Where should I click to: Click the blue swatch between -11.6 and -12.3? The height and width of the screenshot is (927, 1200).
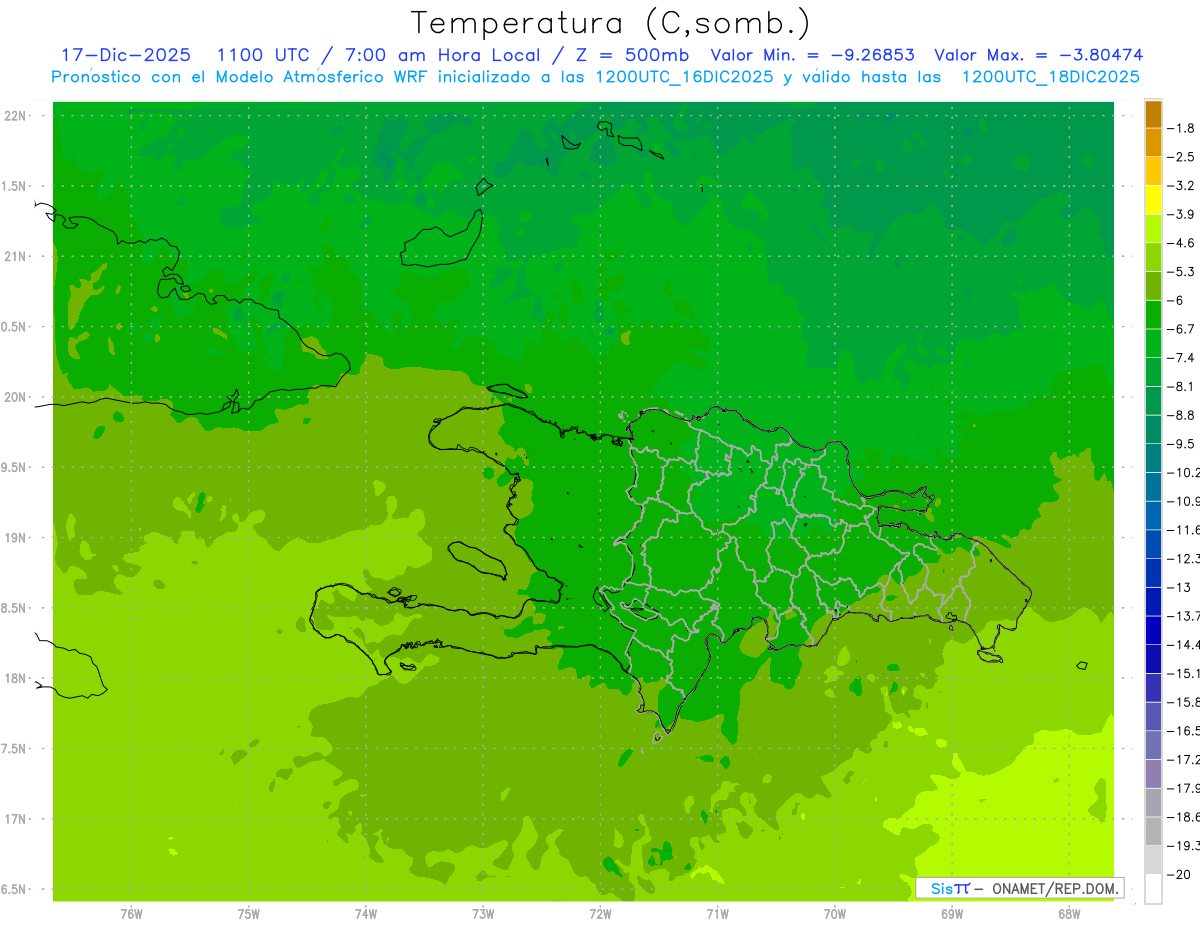1153,544
